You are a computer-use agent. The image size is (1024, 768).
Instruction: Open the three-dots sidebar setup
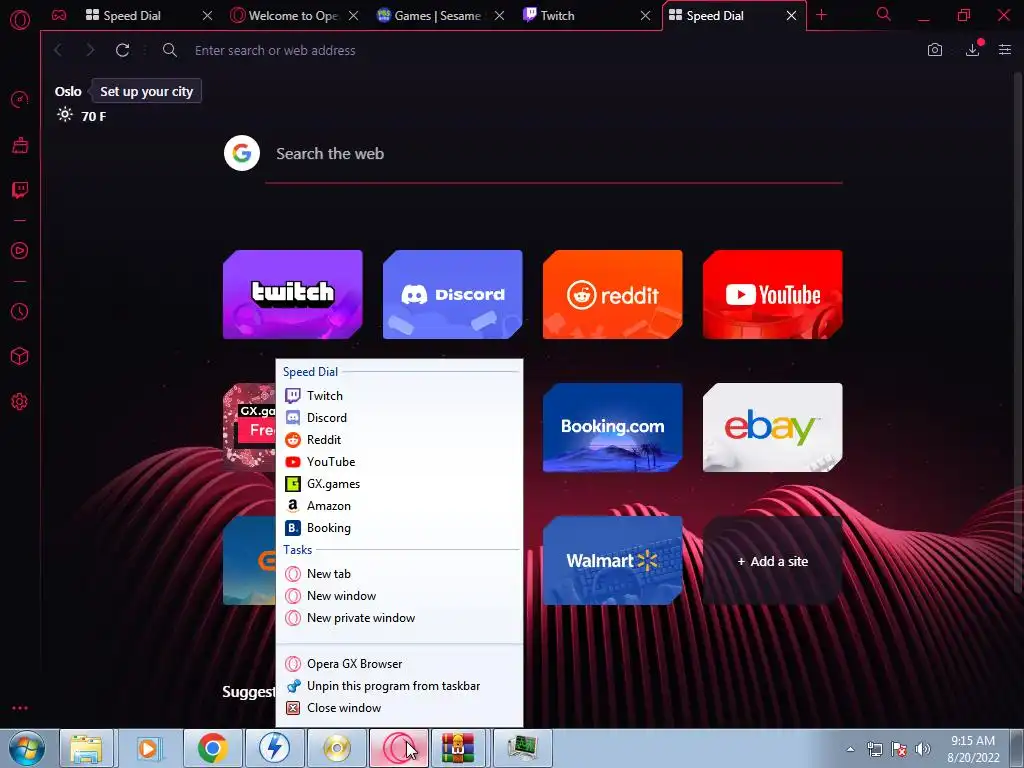click(x=20, y=708)
